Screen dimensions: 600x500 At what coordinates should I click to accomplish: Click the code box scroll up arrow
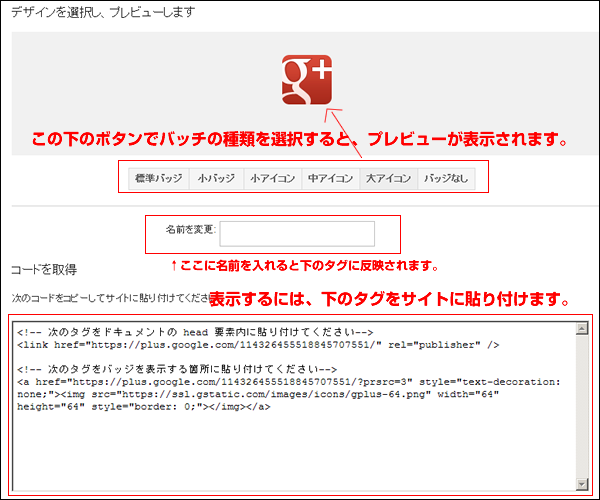pos(582,328)
